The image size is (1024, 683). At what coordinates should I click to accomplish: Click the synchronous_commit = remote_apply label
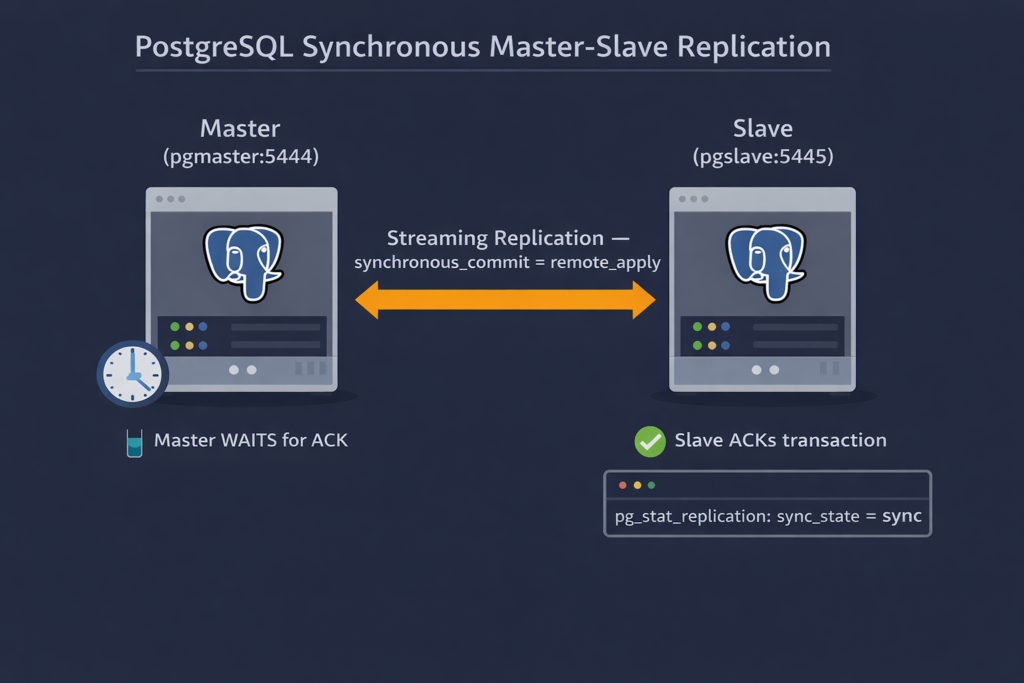tap(508, 262)
